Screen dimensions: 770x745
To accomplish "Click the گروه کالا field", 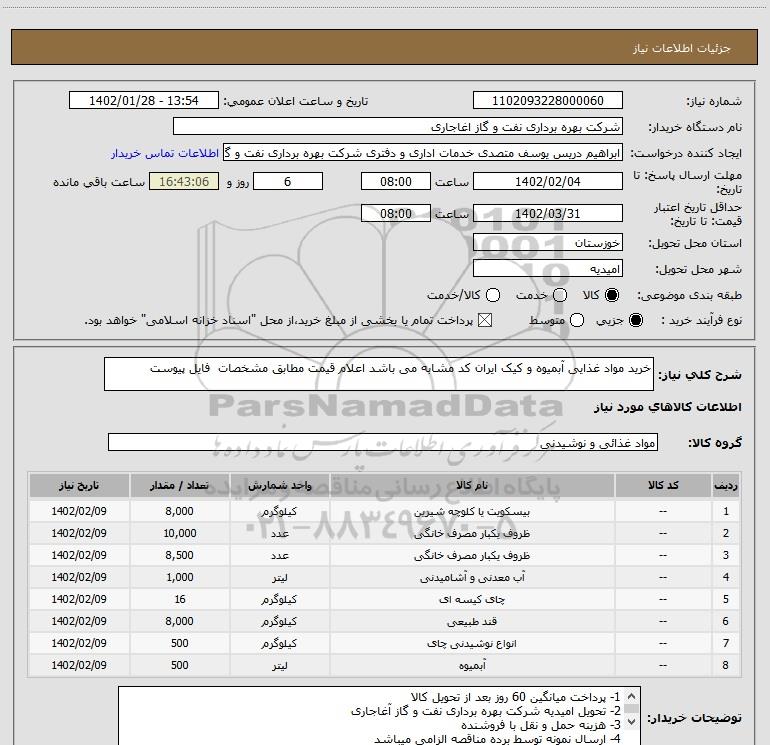I will (383, 442).
